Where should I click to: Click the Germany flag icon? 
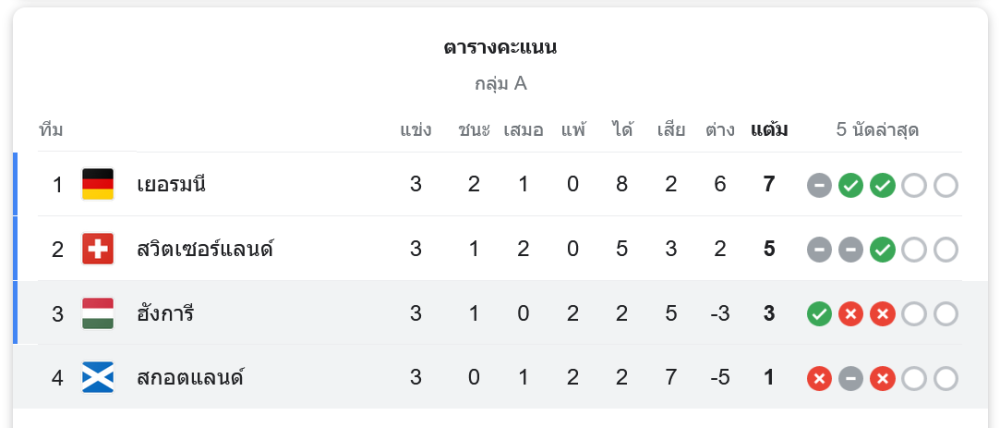pos(97,184)
